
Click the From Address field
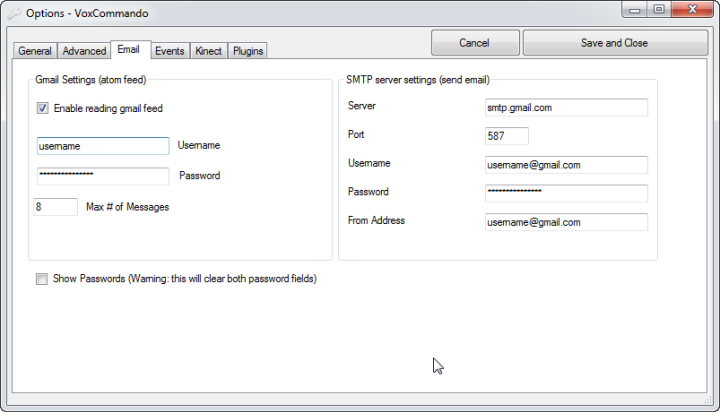click(x=566, y=222)
